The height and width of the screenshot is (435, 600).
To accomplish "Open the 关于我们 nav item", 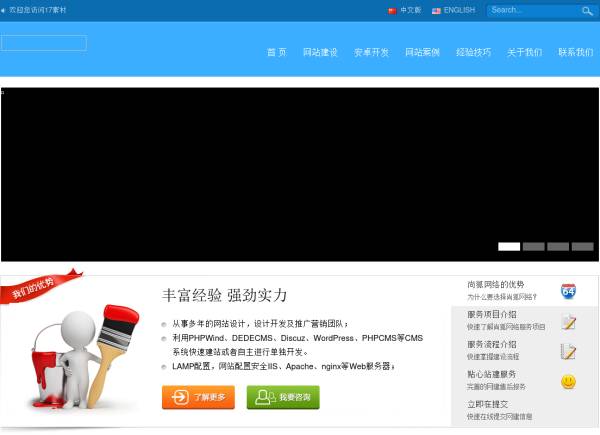I will coord(524,52).
